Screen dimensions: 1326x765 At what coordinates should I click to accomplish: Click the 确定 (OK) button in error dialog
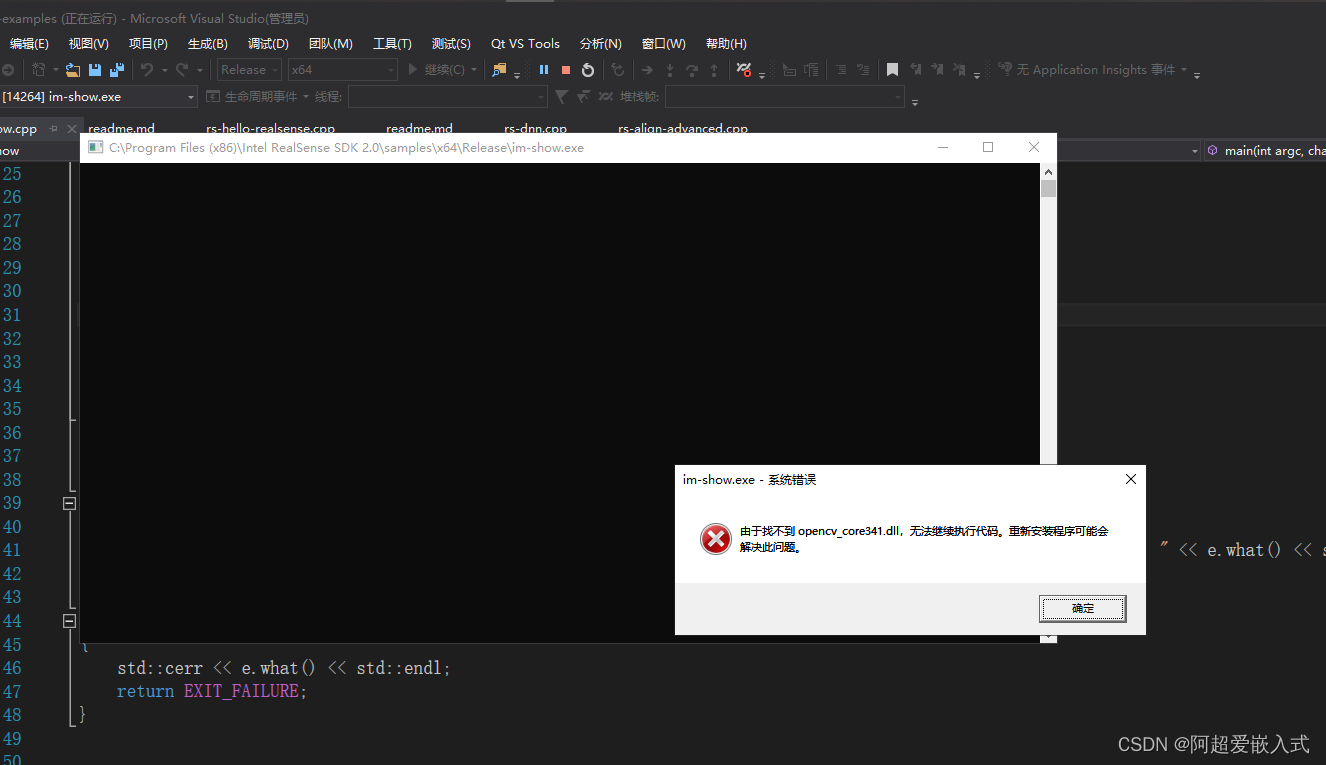[1082, 608]
